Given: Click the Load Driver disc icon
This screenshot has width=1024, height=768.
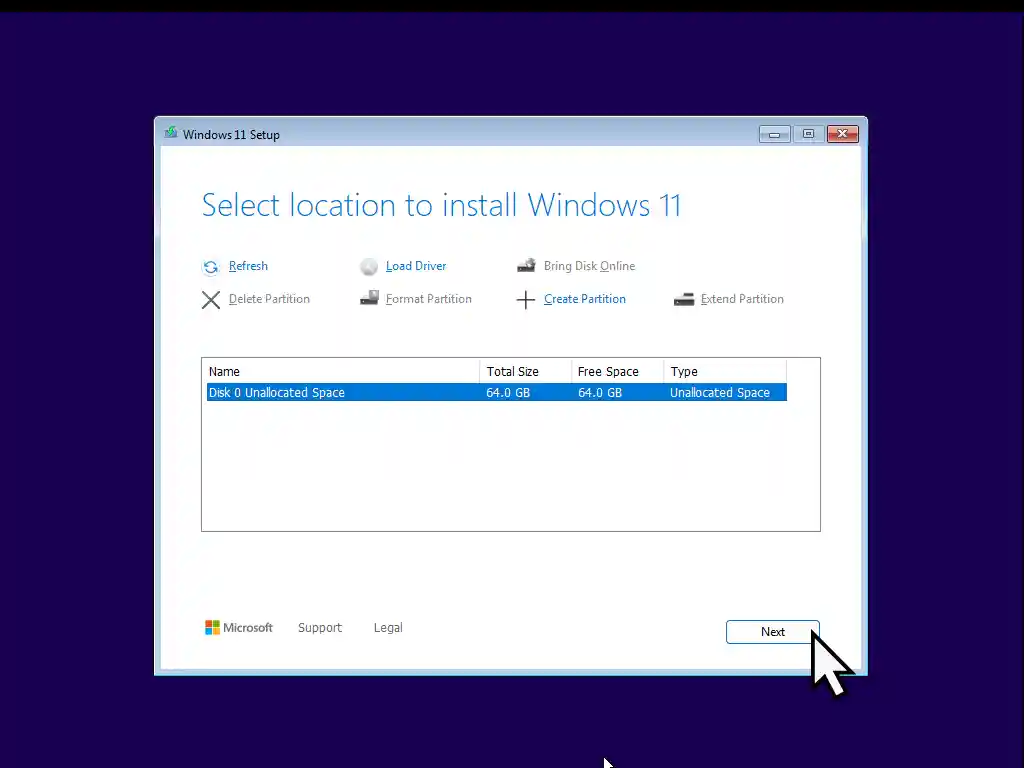Looking at the screenshot, I should click(369, 267).
